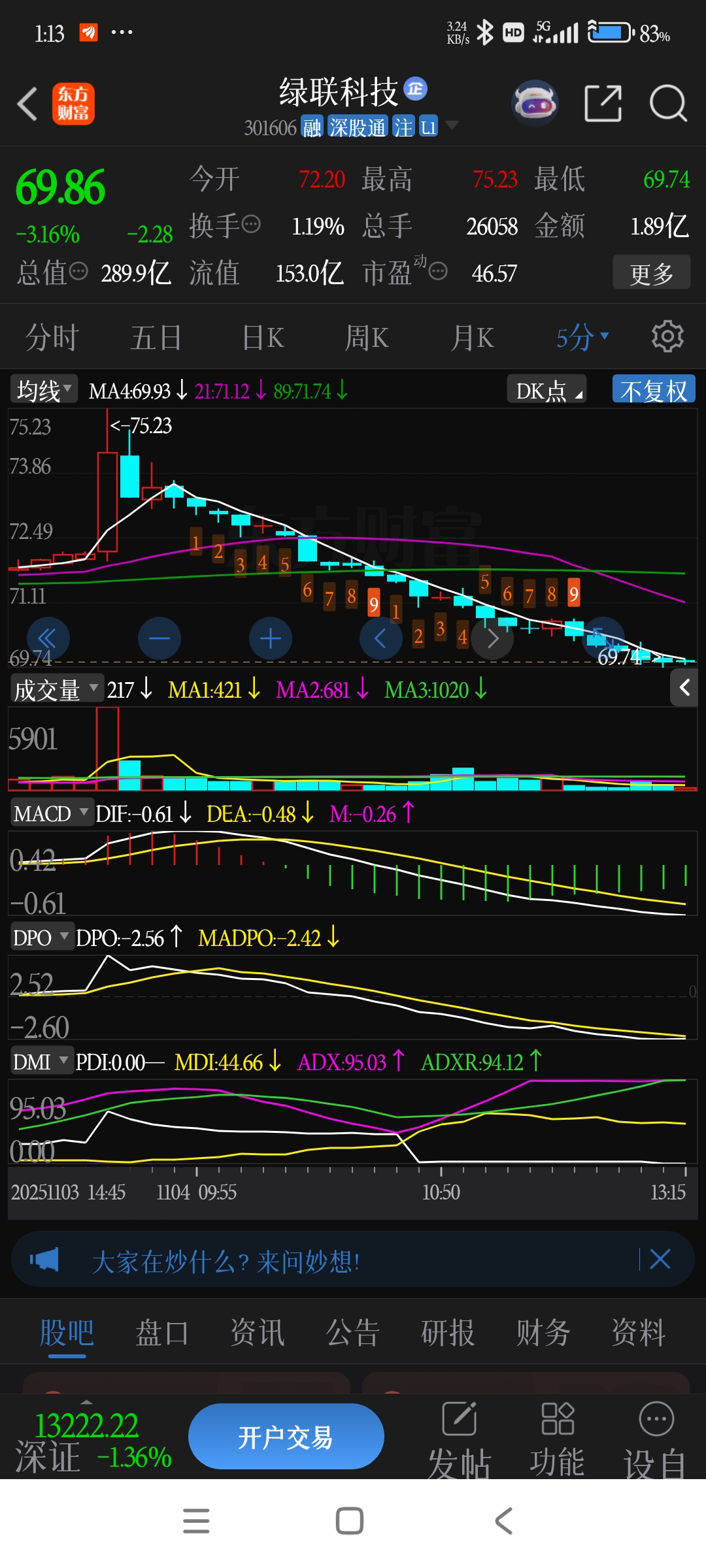This screenshot has width=706, height=1568.
Task: Tap Android recent apps menu button
Action: click(x=196, y=1521)
